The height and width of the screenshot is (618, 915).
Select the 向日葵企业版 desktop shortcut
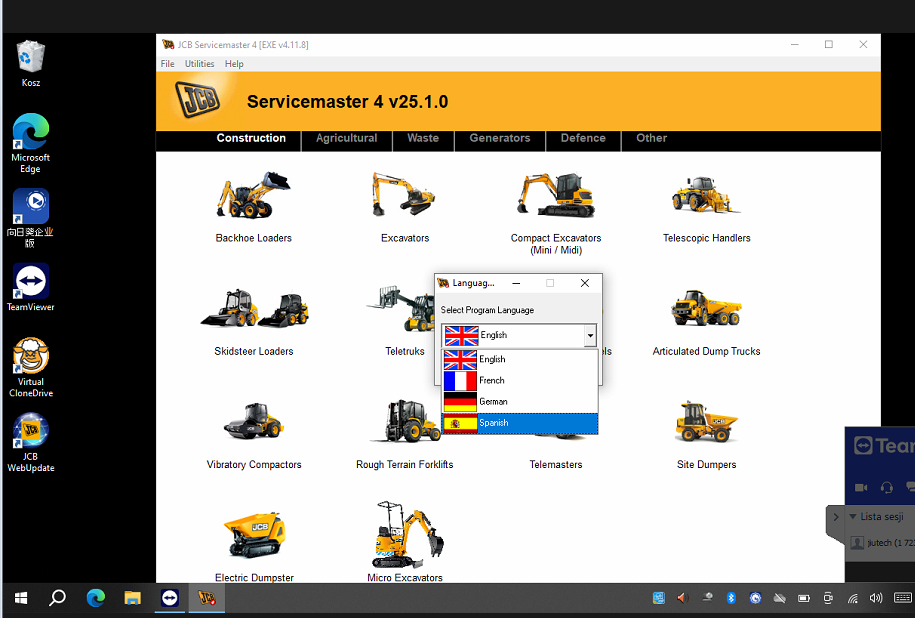[30, 218]
